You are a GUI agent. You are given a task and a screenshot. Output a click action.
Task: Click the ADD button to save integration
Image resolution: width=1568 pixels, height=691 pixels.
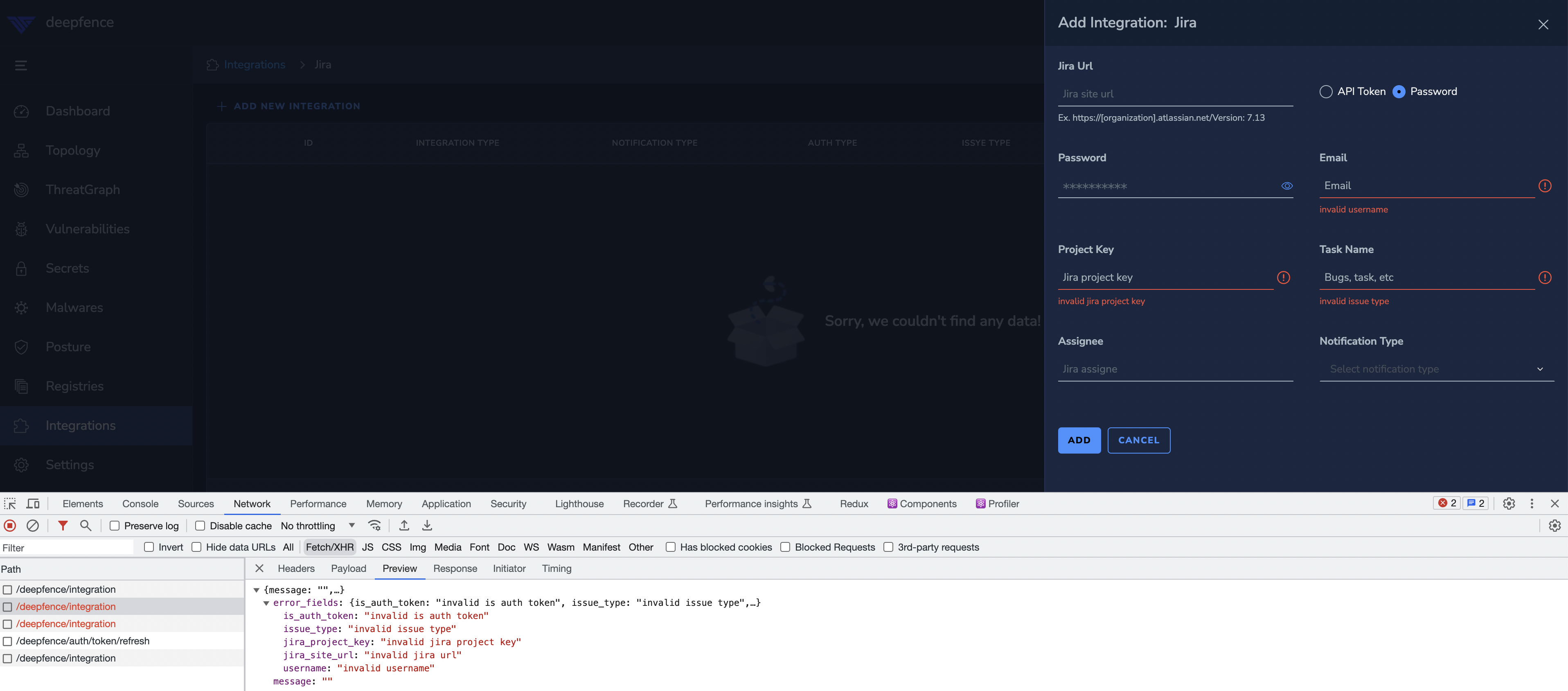[x=1079, y=440]
